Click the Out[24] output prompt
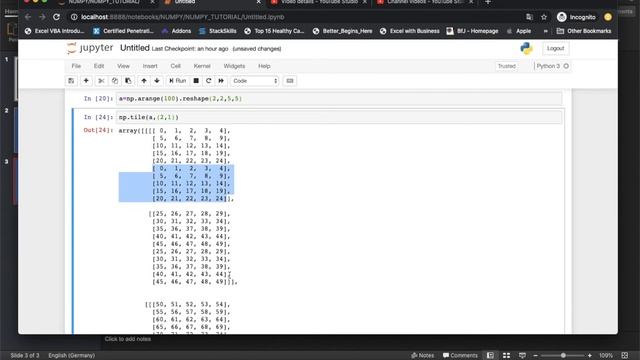Viewport: 640px width, 360px height. point(98,130)
